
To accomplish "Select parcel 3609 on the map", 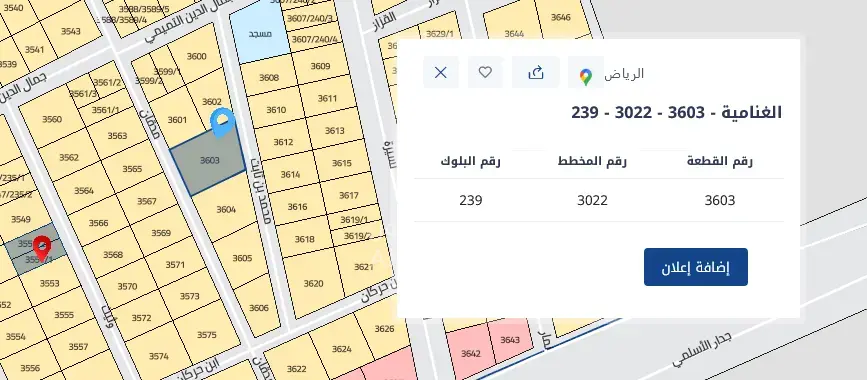I will coord(320,66).
